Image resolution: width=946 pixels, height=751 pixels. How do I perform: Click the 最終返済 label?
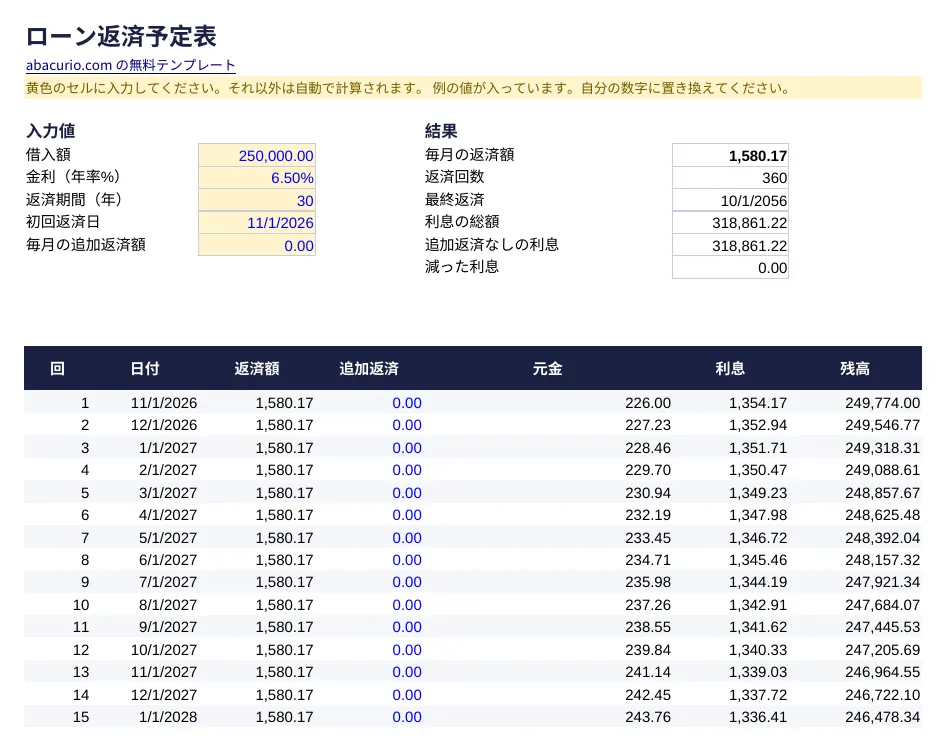coord(454,199)
